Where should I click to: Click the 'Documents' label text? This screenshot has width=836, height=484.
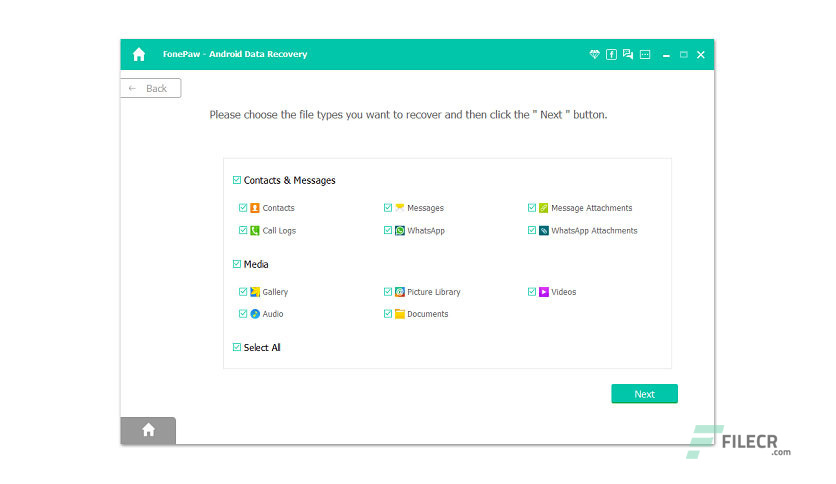428,314
